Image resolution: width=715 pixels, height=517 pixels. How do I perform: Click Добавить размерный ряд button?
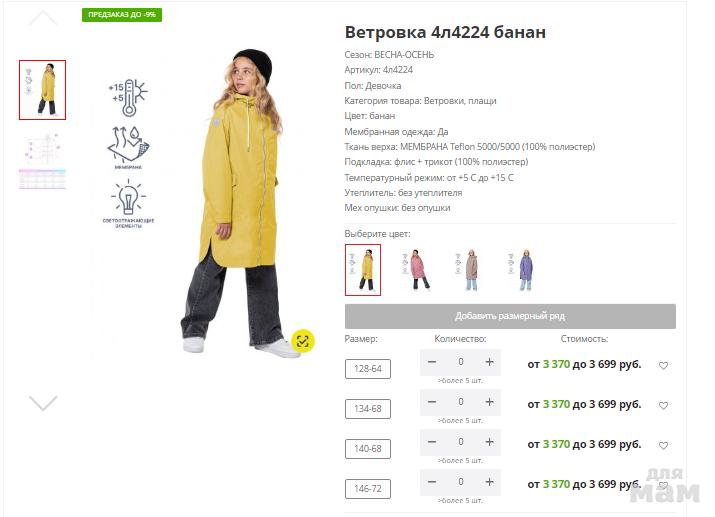pyautogui.click(x=510, y=316)
